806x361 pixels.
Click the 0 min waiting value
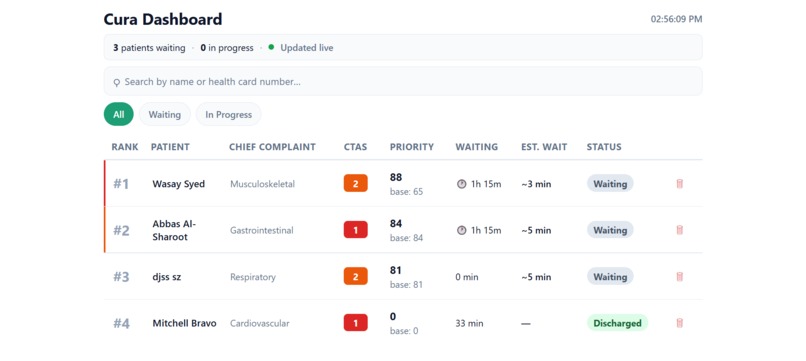click(467, 277)
